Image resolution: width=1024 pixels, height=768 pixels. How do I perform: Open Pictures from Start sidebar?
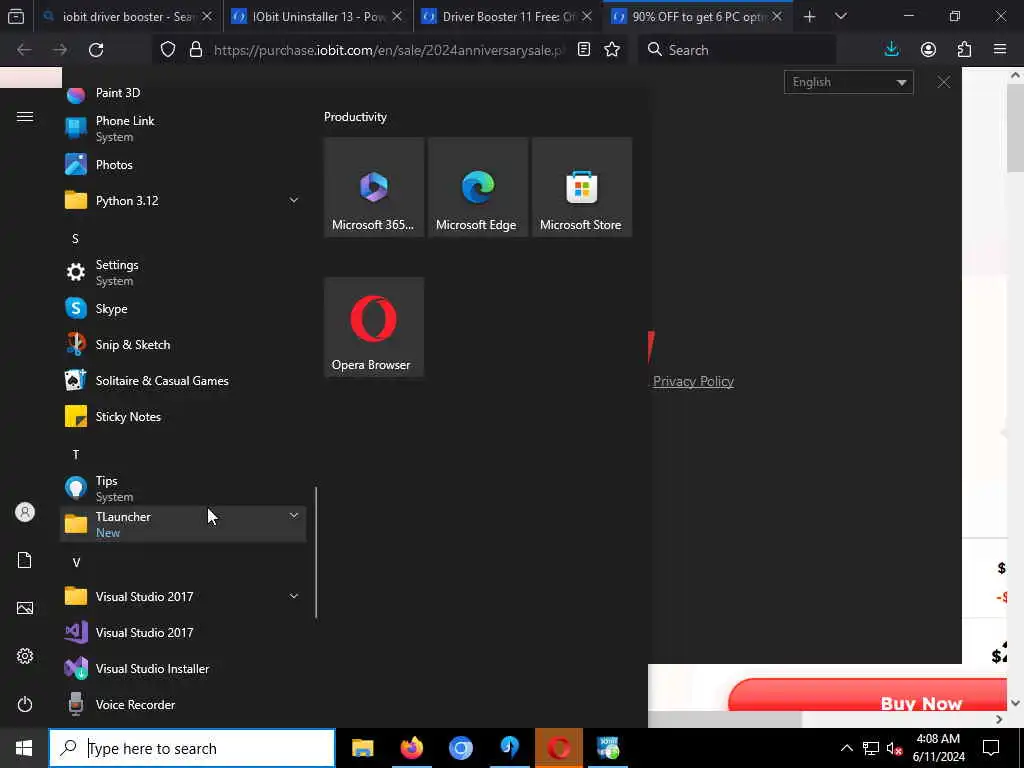(x=25, y=608)
